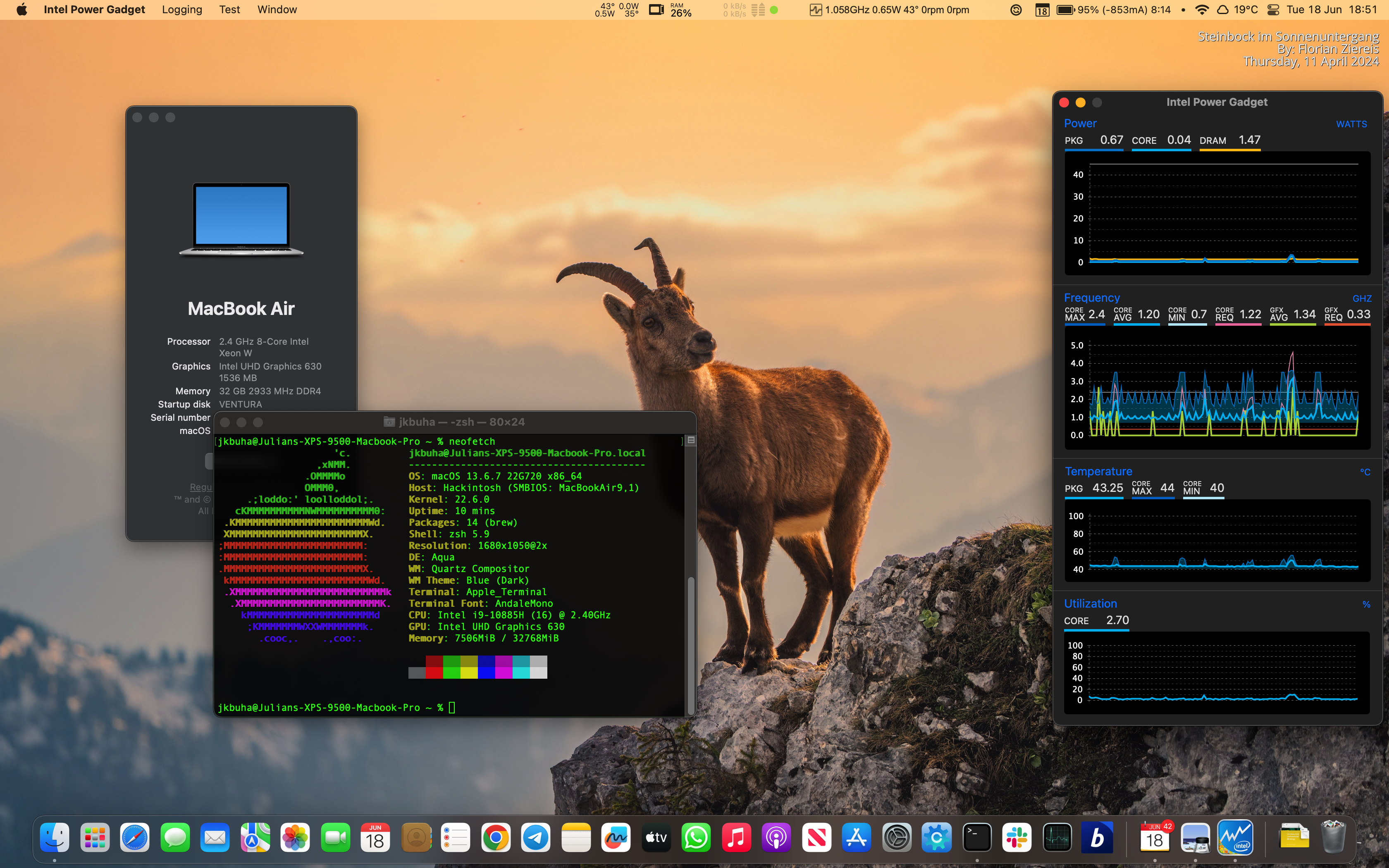Open the Trash in the dock
The image size is (1389, 868).
(x=1333, y=838)
